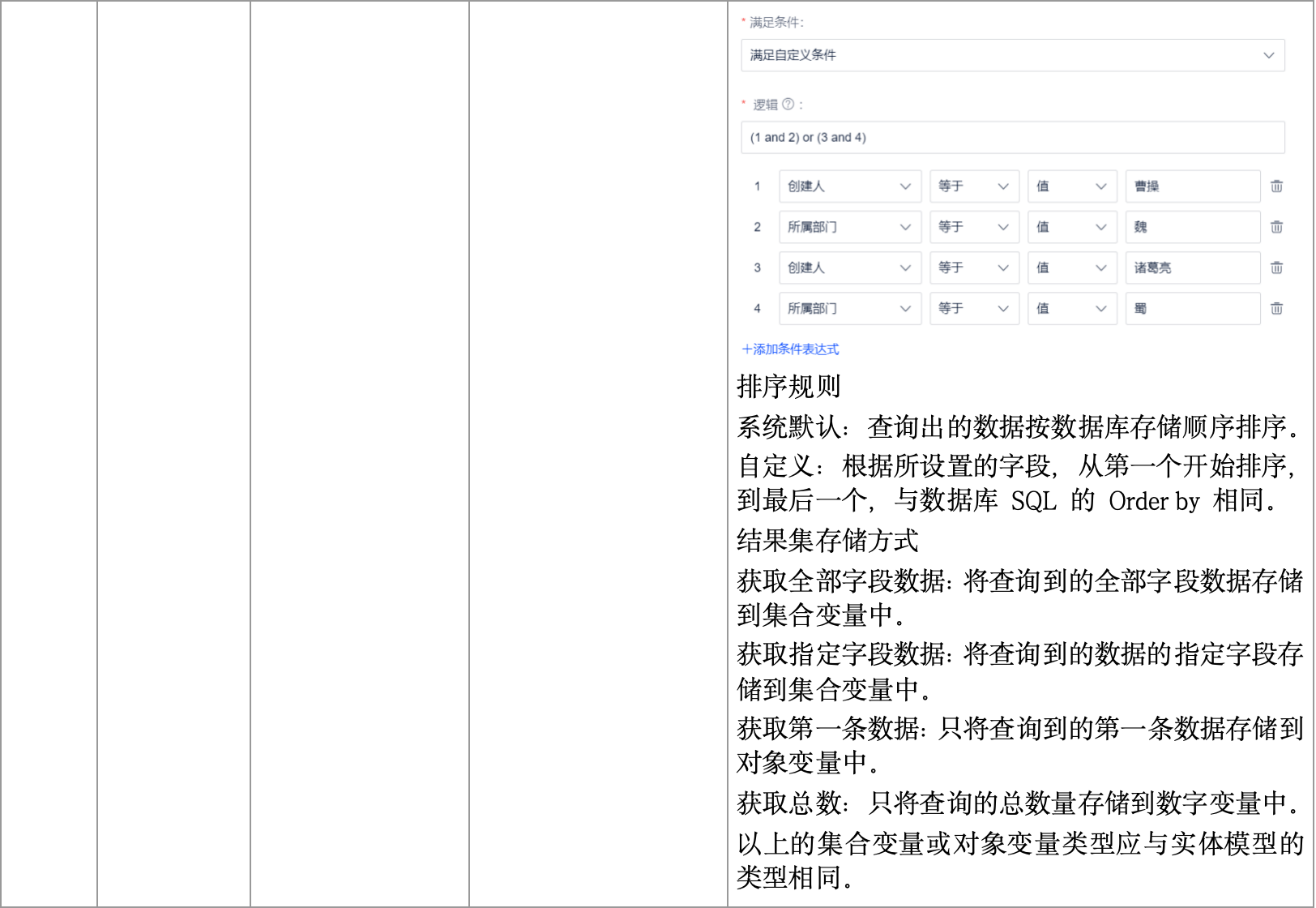Open the 满足自定义条件 dropdown
The width and height of the screenshot is (1316, 908).
tap(1012, 55)
